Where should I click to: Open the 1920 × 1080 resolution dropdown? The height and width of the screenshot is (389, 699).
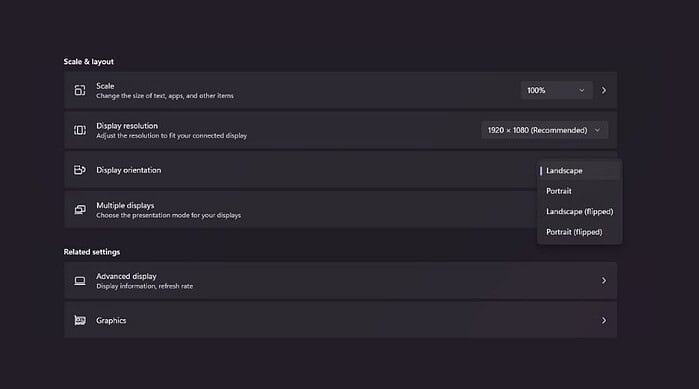pos(544,130)
